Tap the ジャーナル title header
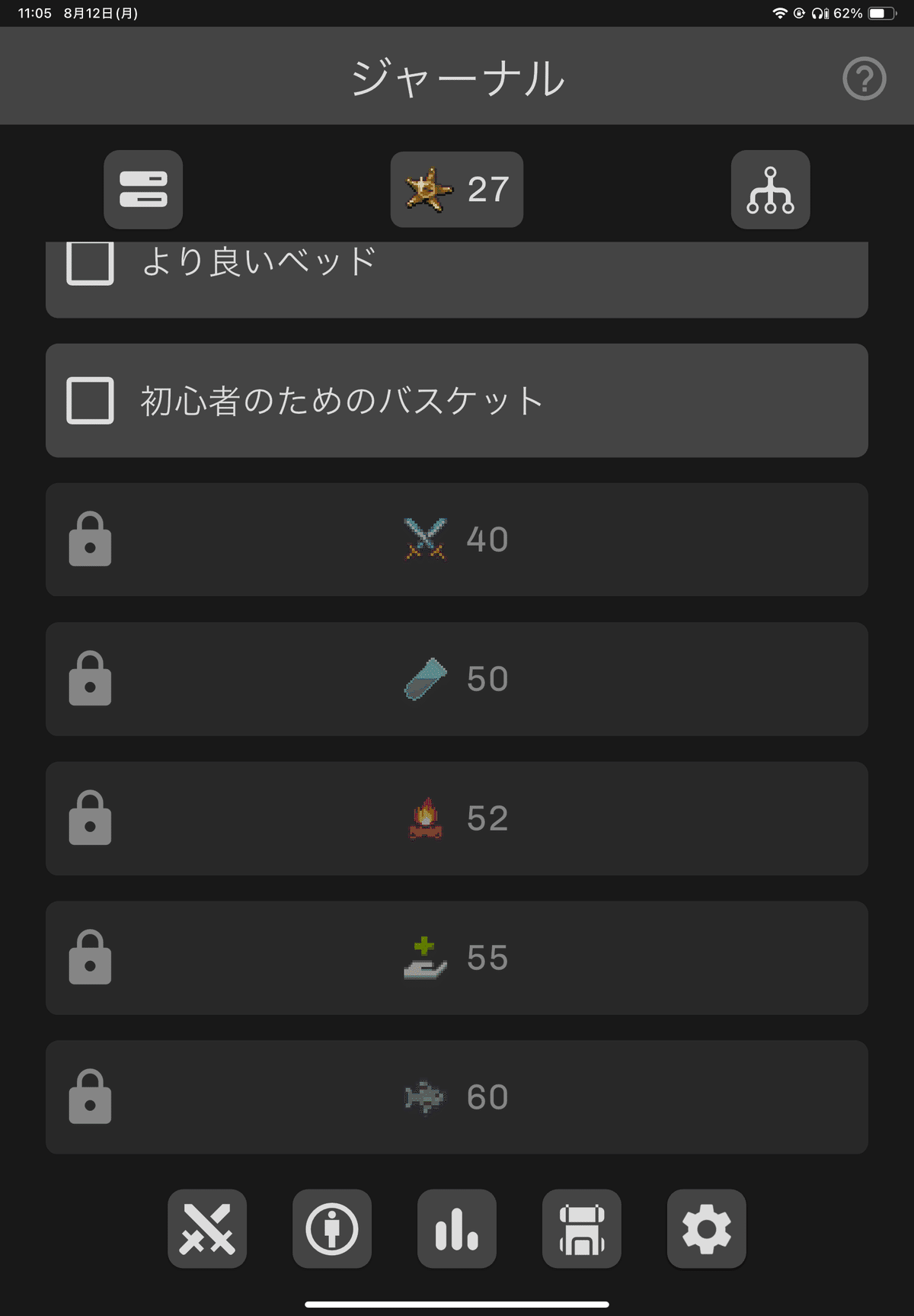 point(456,77)
